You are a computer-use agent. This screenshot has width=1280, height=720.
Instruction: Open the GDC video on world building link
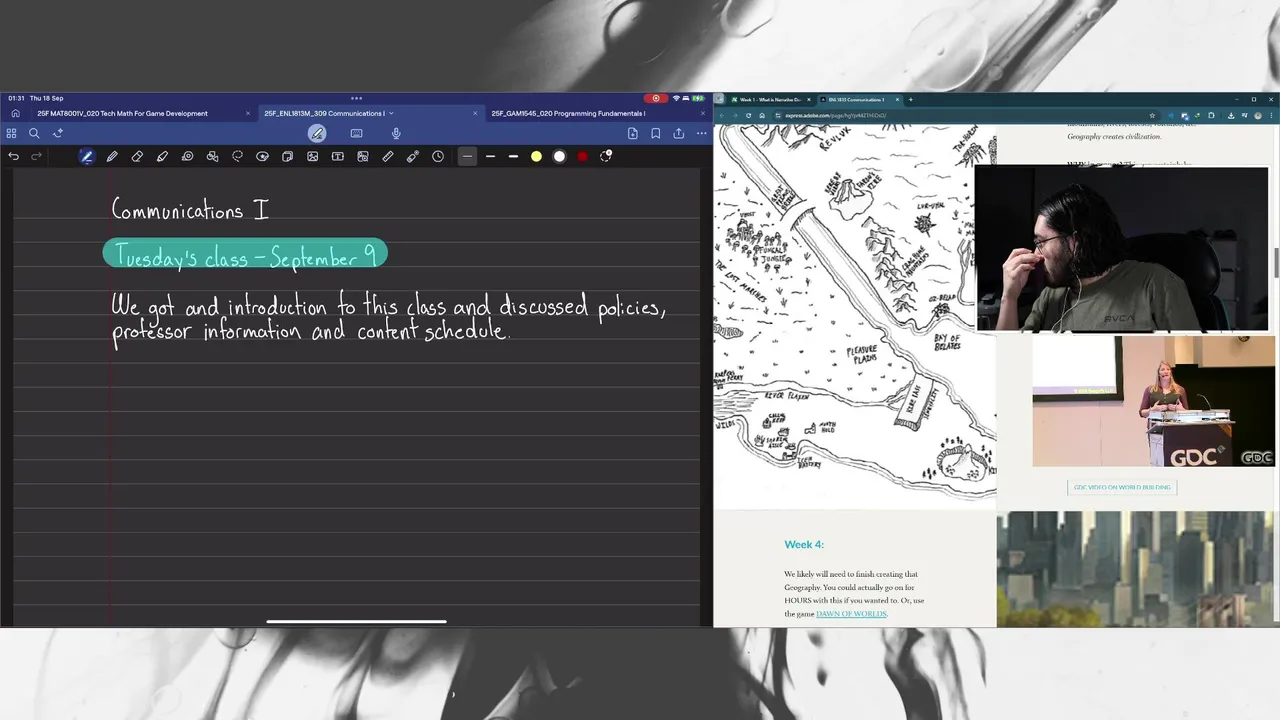[x=1122, y=487]
